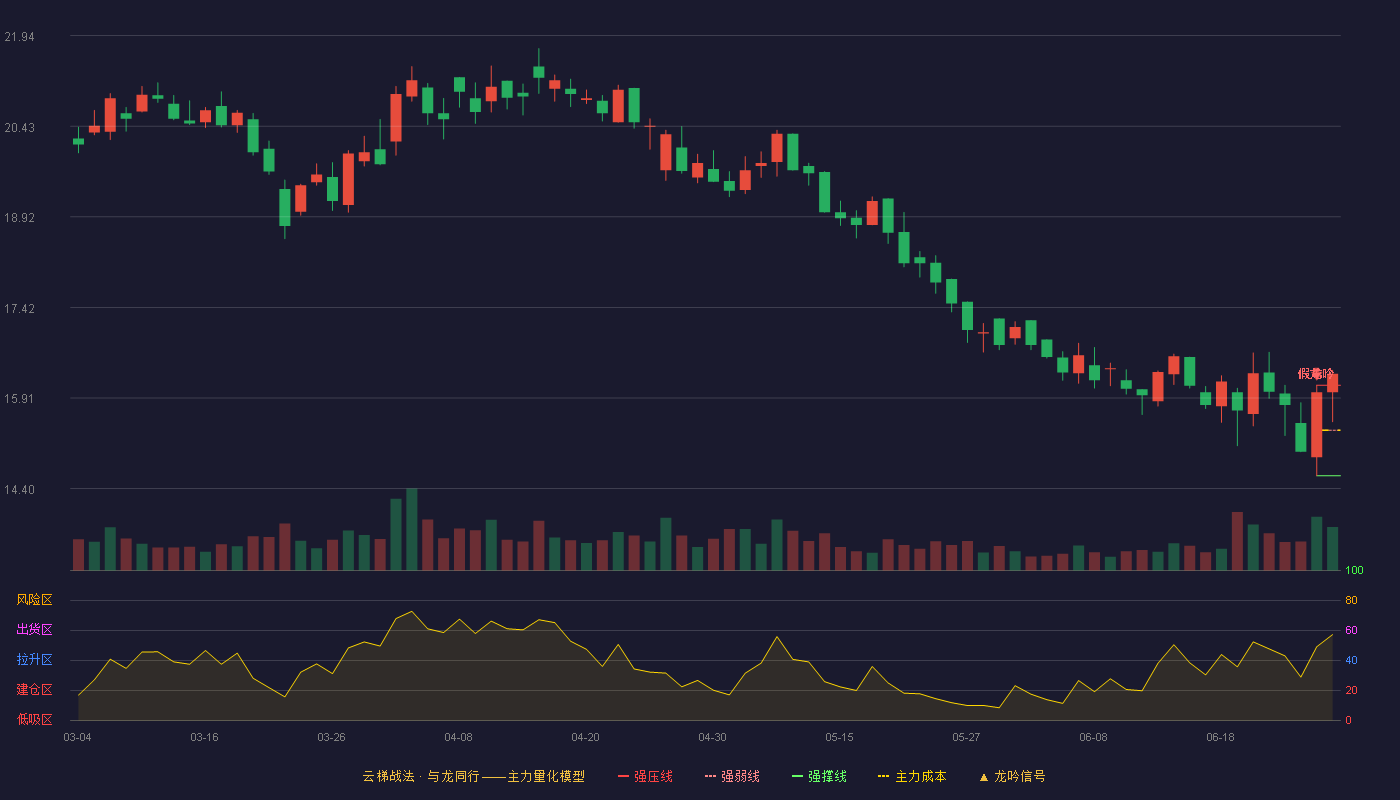1400x800 pixels.
Task: Click the date label 05-15
Action: click(x=839, y=737)
